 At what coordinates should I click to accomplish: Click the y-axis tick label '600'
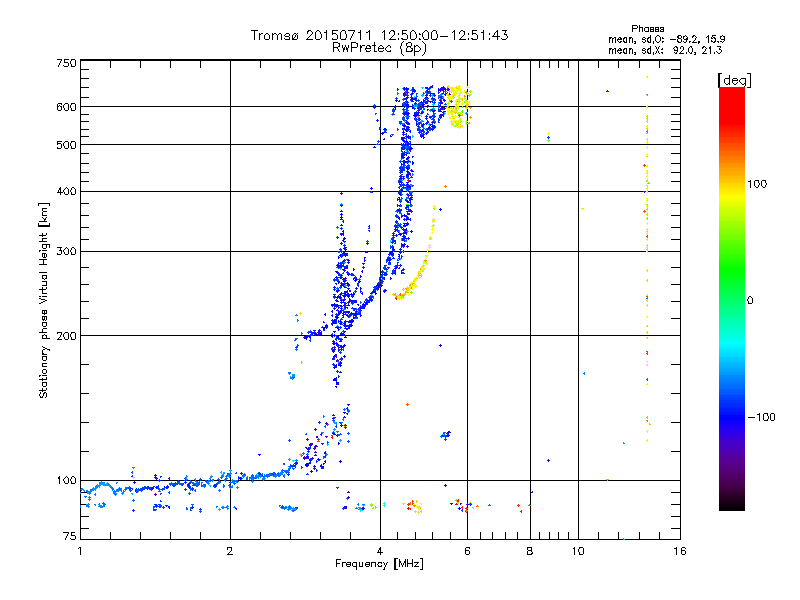click(x=66, y=107)
